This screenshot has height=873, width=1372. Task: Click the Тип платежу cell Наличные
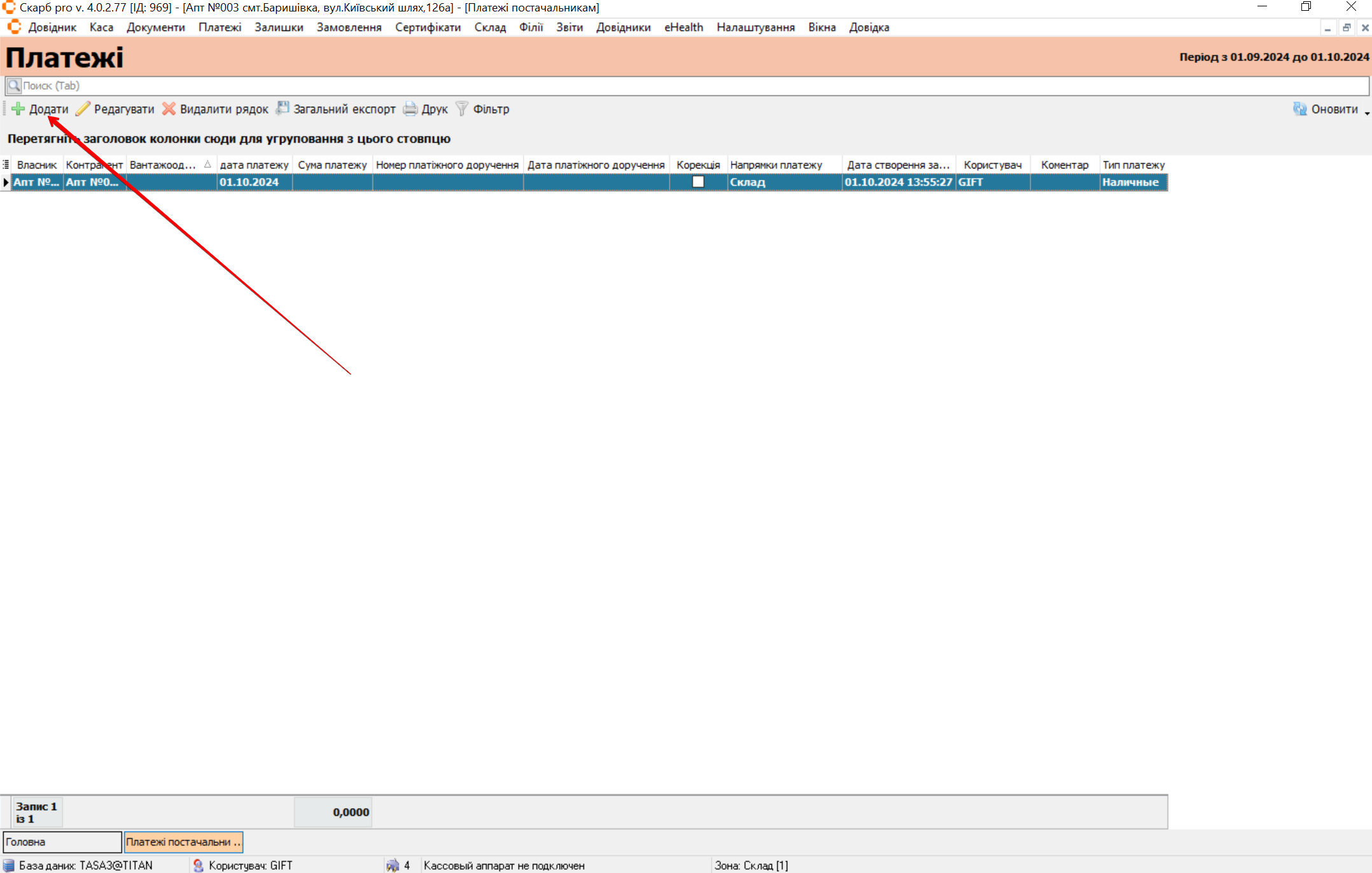(x=1131, y=183)
